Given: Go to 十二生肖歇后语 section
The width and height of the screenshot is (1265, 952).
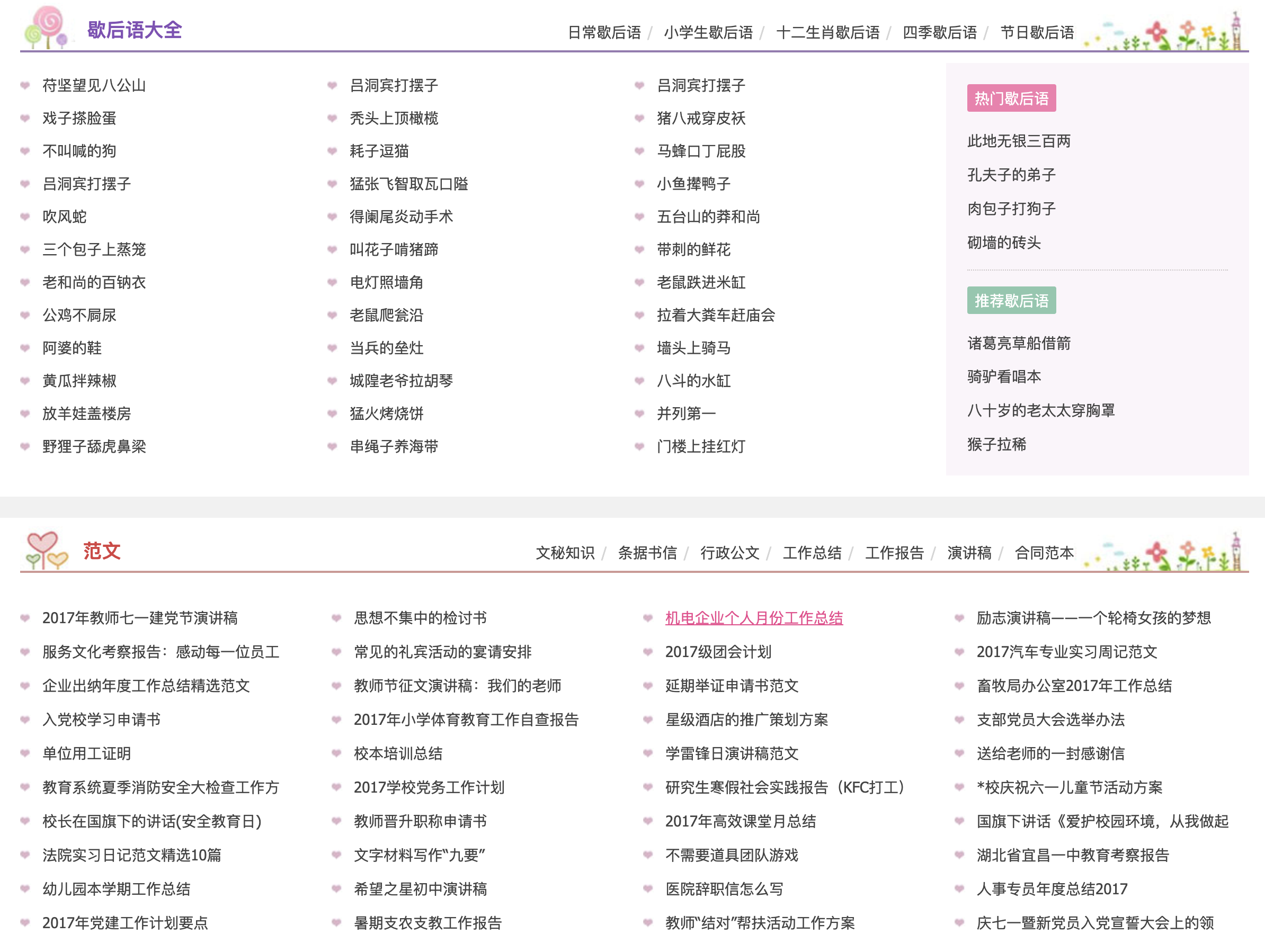Looking at the screenshot, I should 827,33.
